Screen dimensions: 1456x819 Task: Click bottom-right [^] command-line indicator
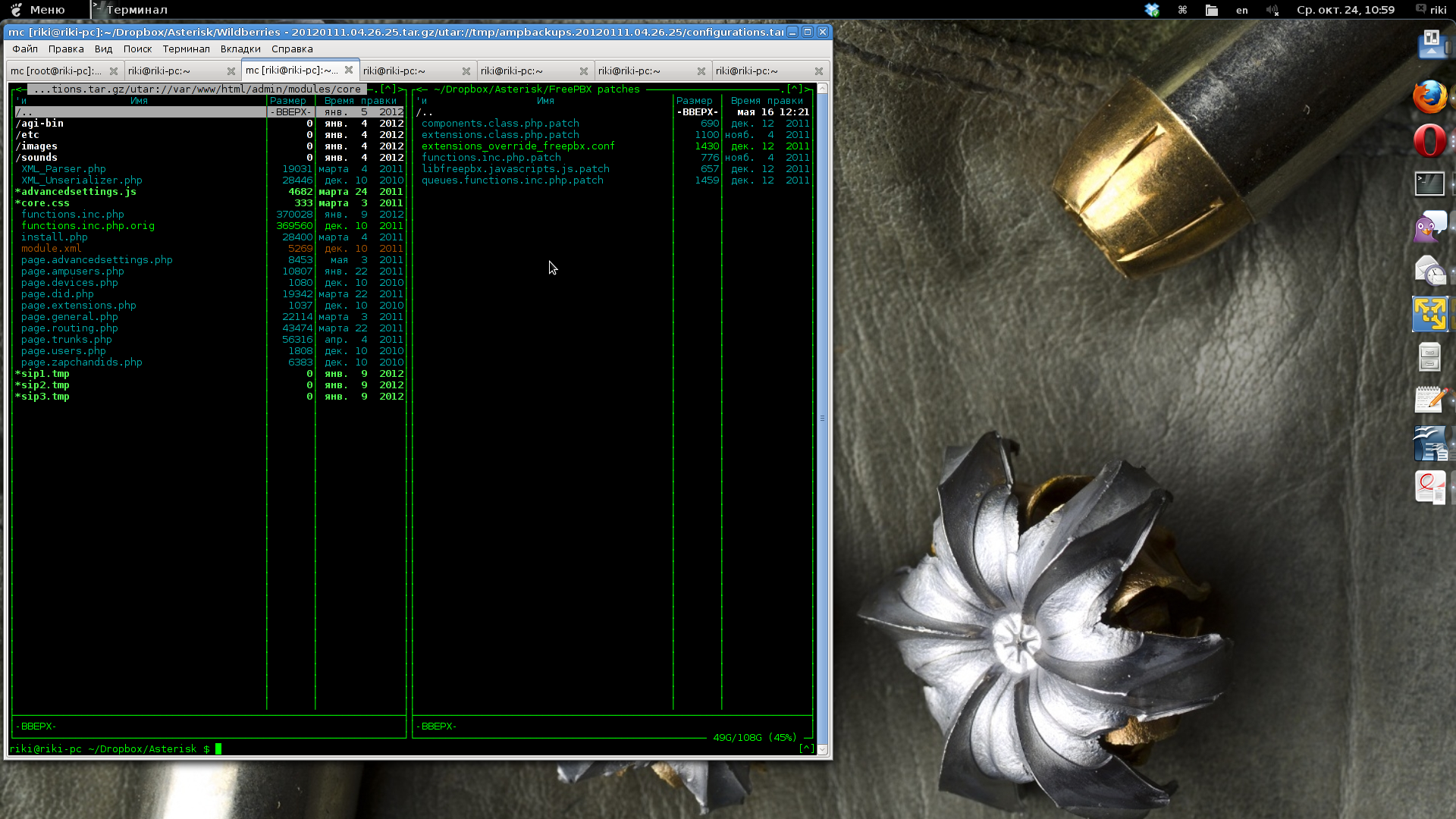[x=807, y=748]
